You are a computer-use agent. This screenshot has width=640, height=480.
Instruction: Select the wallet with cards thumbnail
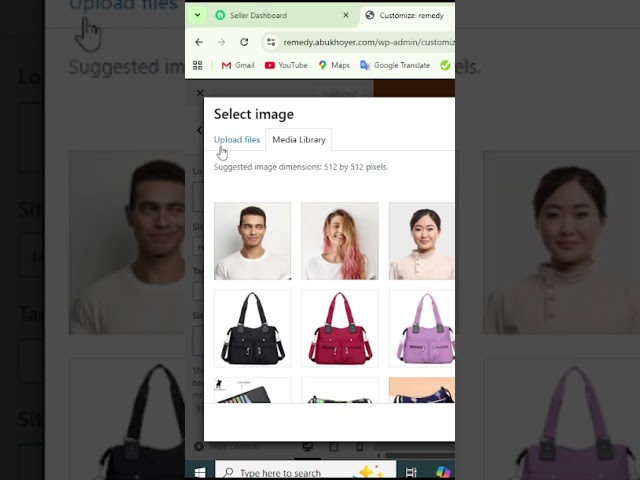(x=253, y=390)
